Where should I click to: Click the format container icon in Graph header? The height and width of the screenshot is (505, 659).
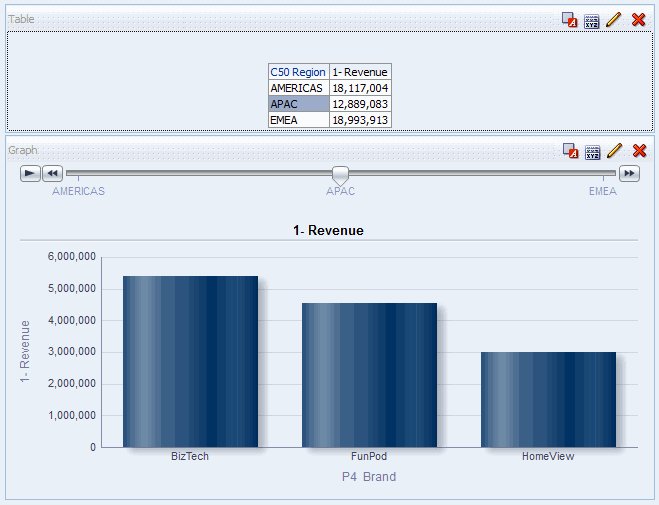tap(570, 151)
